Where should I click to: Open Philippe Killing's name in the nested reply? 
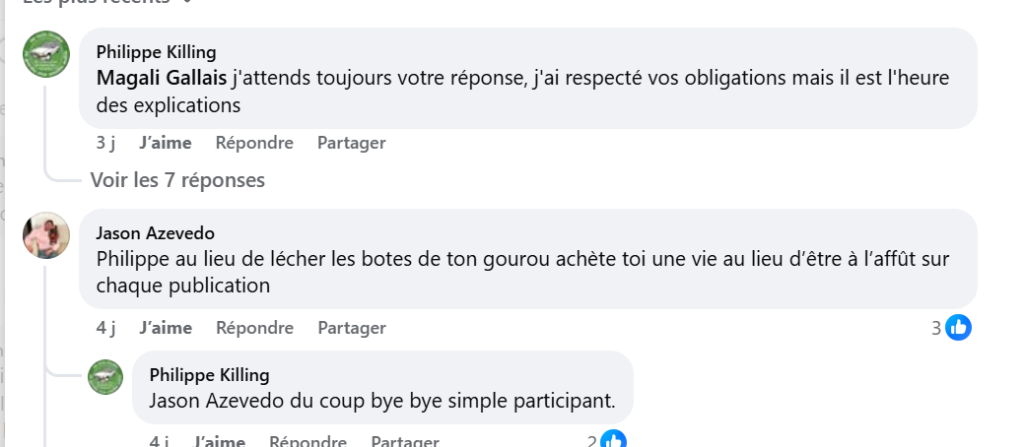coord(209,375)
